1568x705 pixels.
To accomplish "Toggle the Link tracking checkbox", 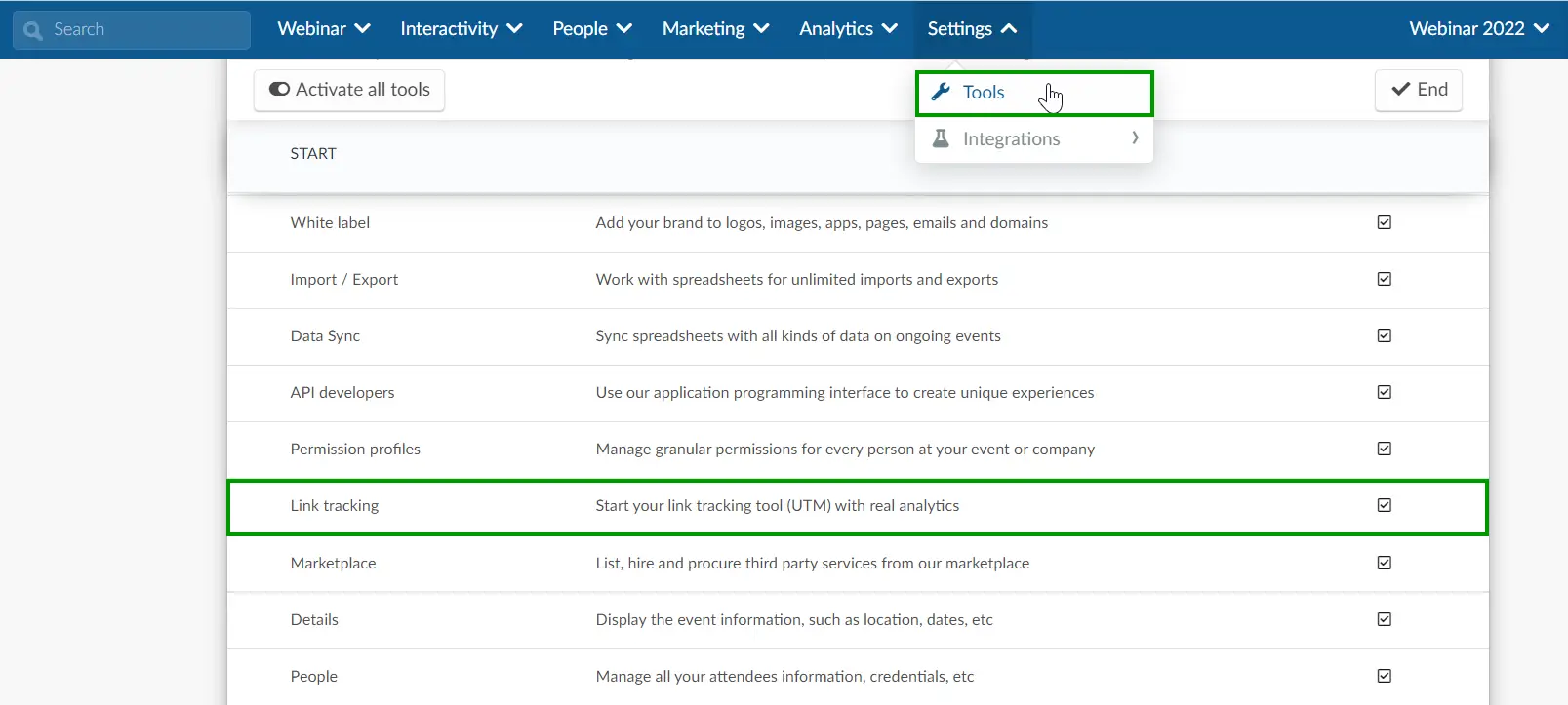I will [x=1384, y=505].
